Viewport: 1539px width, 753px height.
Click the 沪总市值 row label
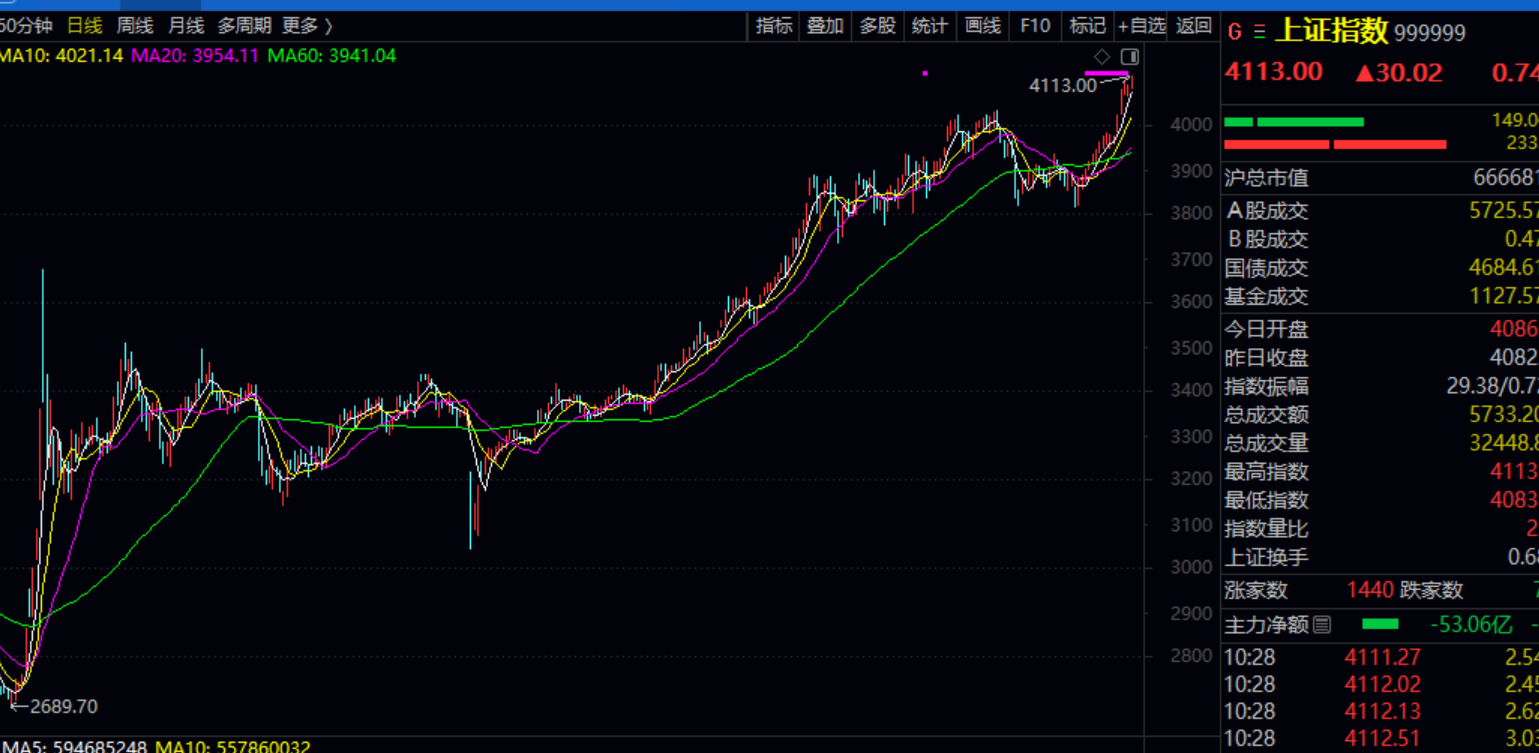(1266, 178)
